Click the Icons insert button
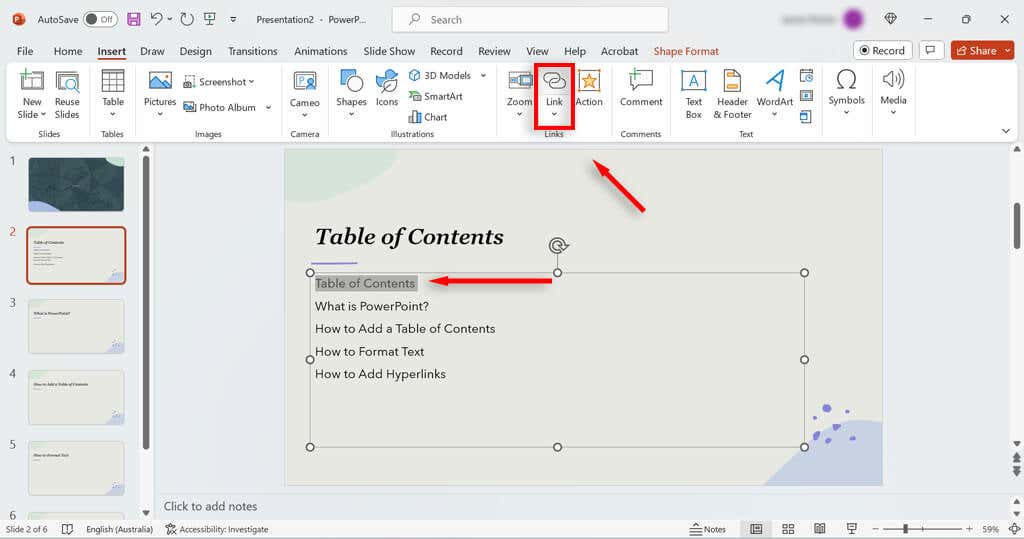 click(387, 89)
